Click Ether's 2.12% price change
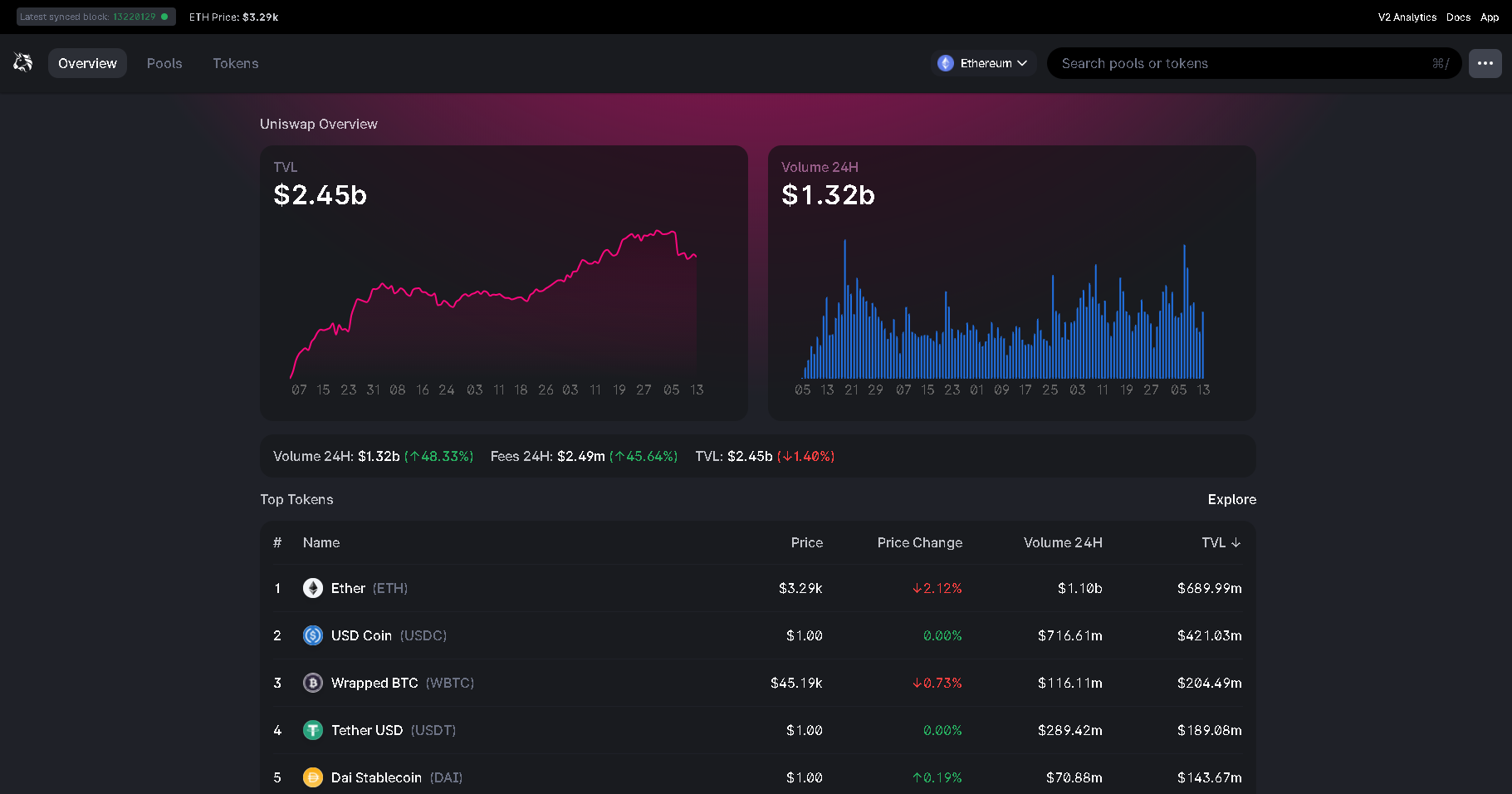The height and width of the screenshot is (794, 1512). [x=937, y=588]
